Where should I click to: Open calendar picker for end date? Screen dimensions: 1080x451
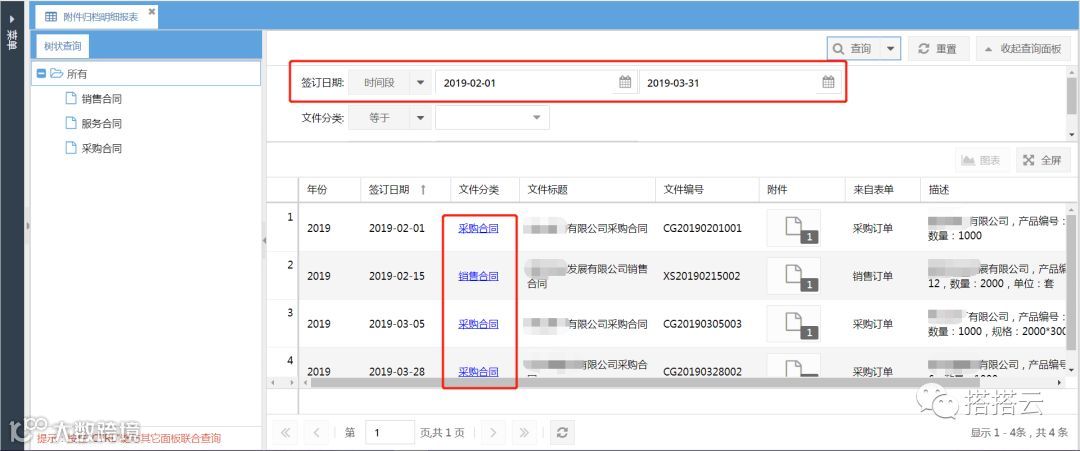[829, 83]
